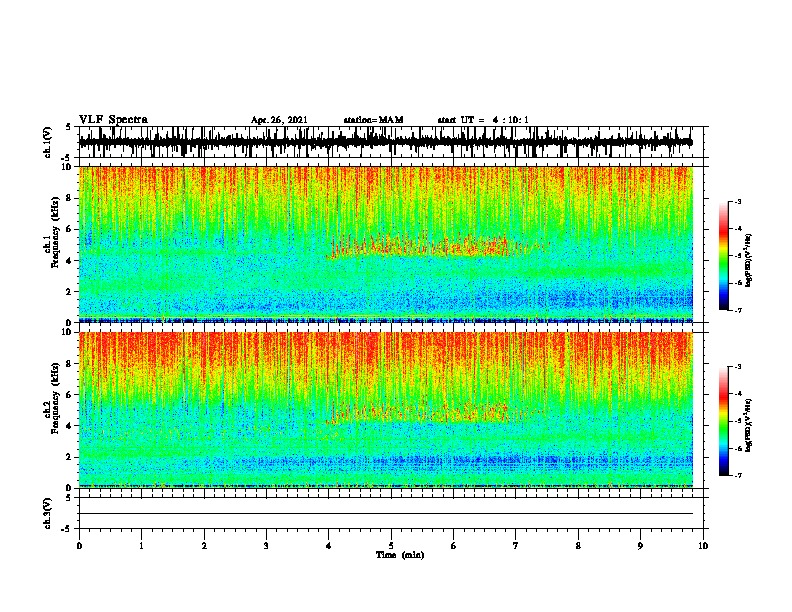Click the '6' kHz tick of ch.1 spectrogram
The image size is (792, 612).
tap(70, 230)
